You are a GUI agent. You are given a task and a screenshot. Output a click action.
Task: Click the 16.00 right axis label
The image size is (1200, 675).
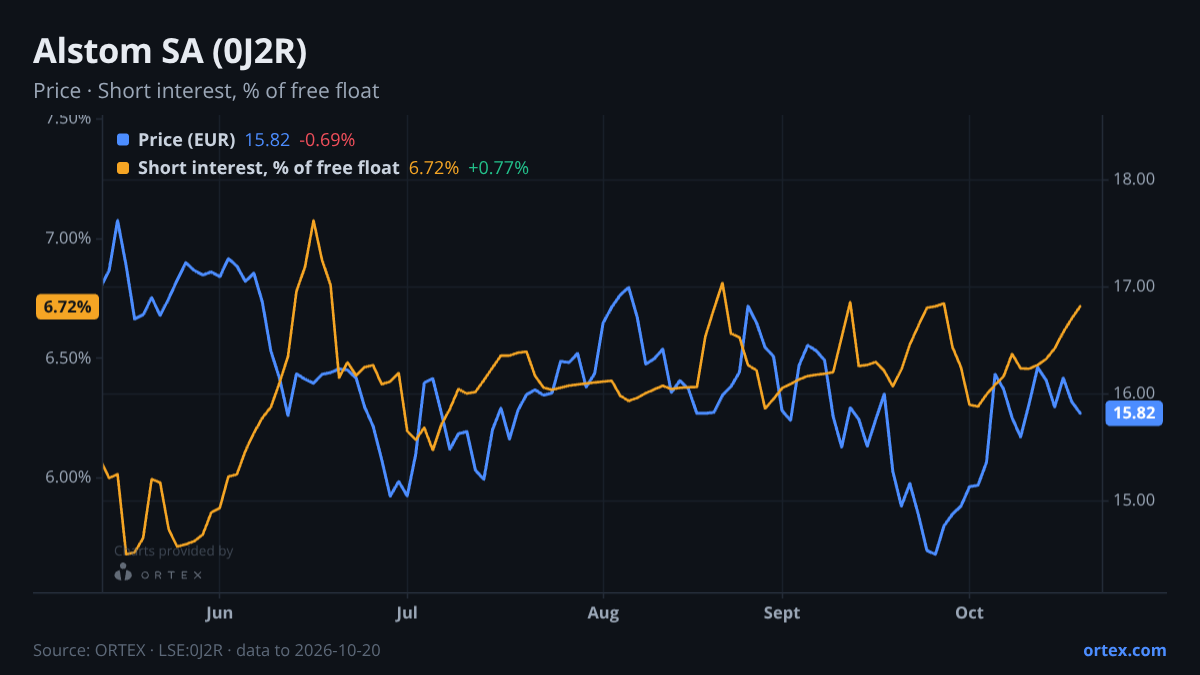(x=1134, y=393)
